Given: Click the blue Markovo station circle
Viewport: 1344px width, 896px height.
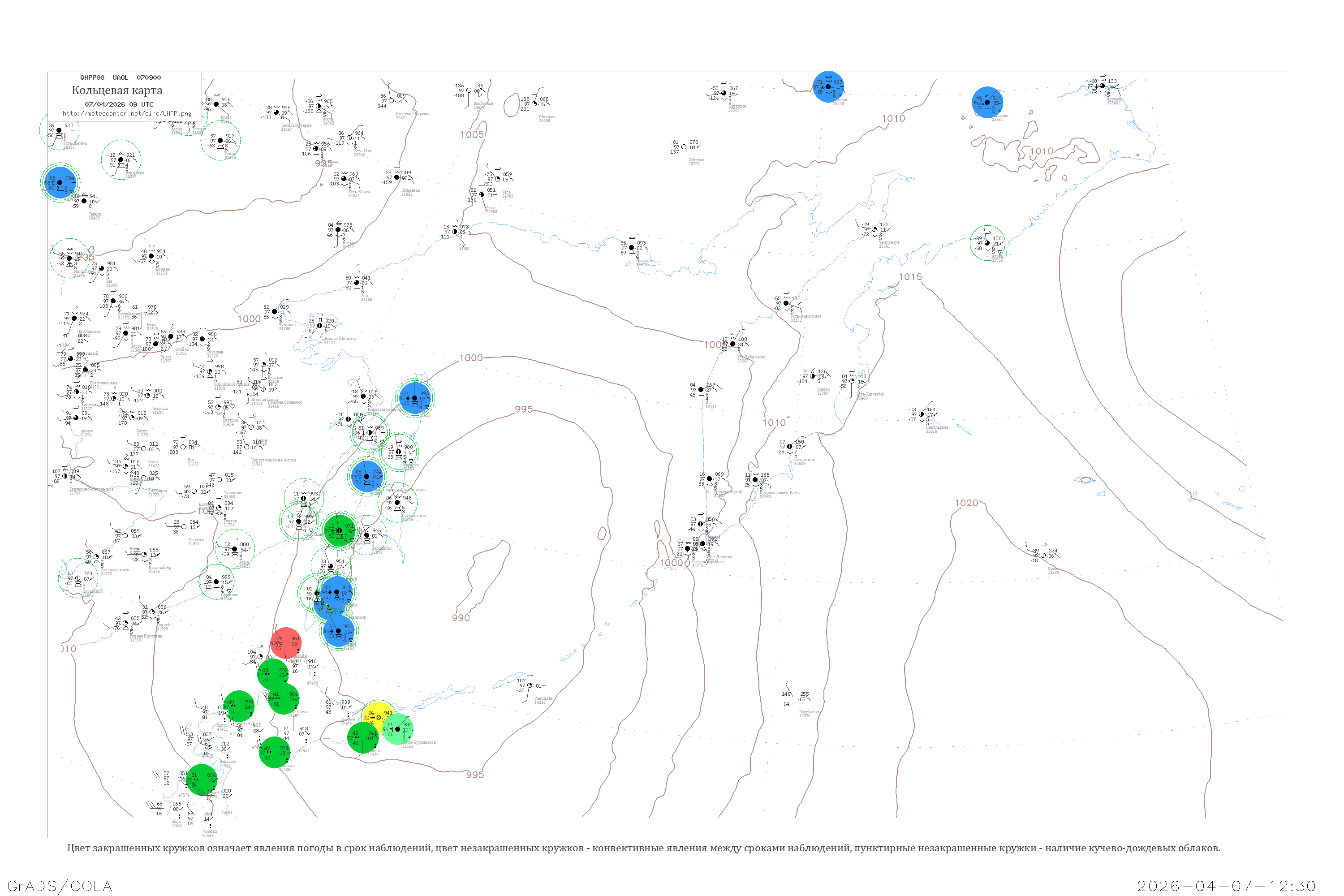Looking at the screenshot, I should point(987,102).
